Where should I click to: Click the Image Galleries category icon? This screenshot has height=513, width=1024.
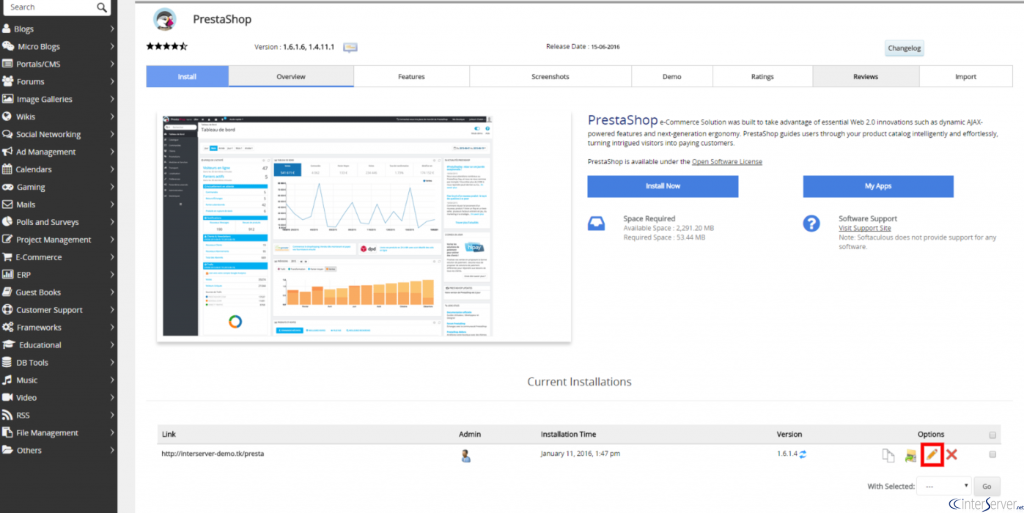(x=8, y=99)
